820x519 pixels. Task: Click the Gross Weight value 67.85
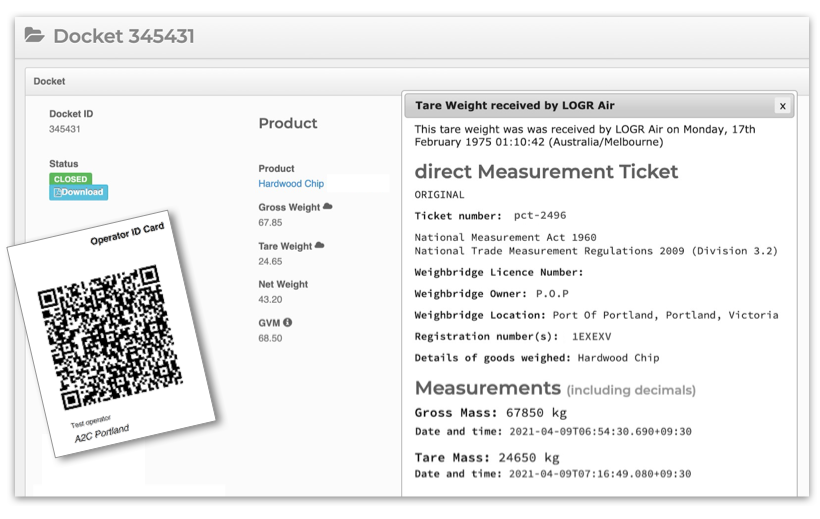(270, 222)
